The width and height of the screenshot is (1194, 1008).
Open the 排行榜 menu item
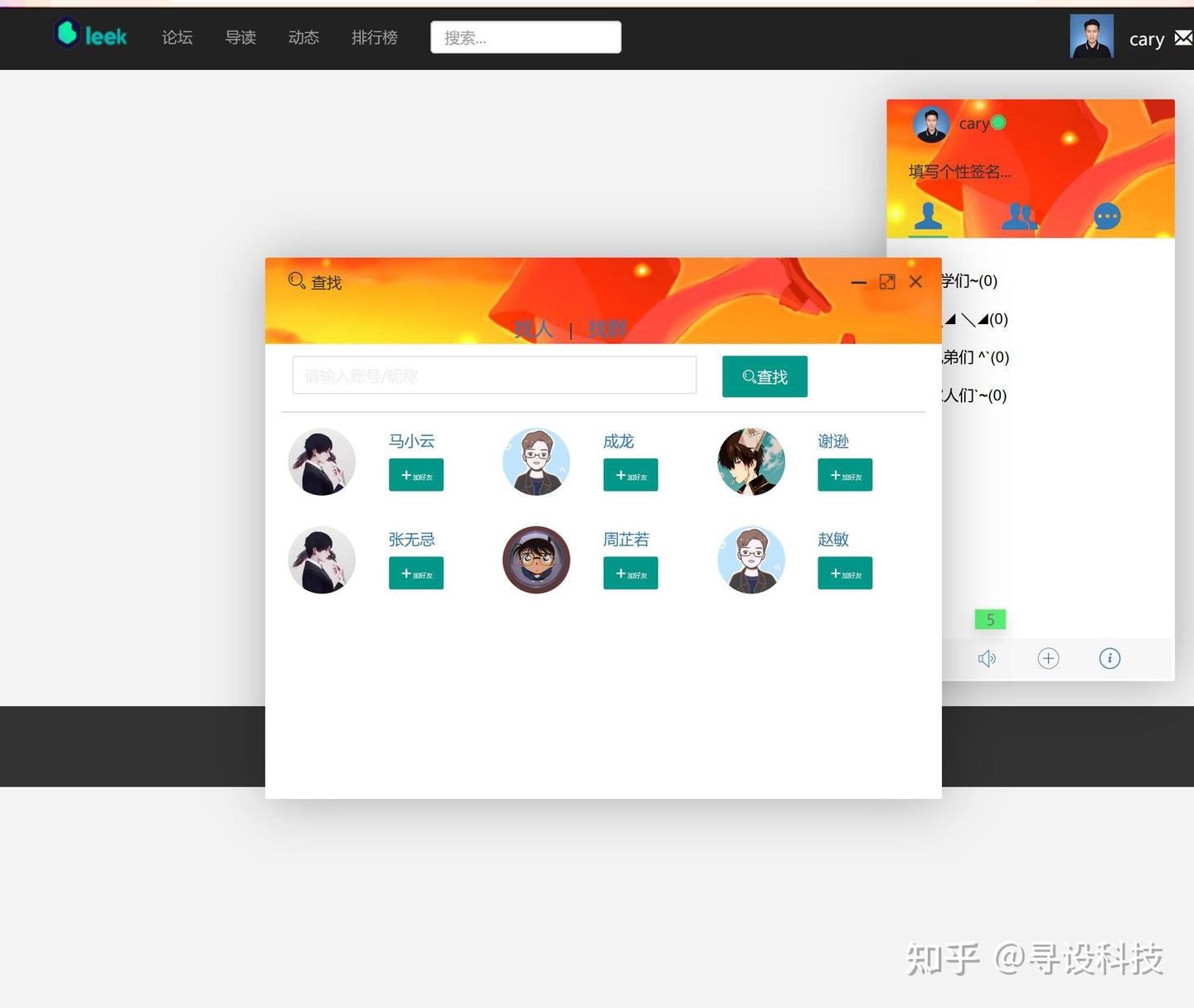(x=375, y=37)
